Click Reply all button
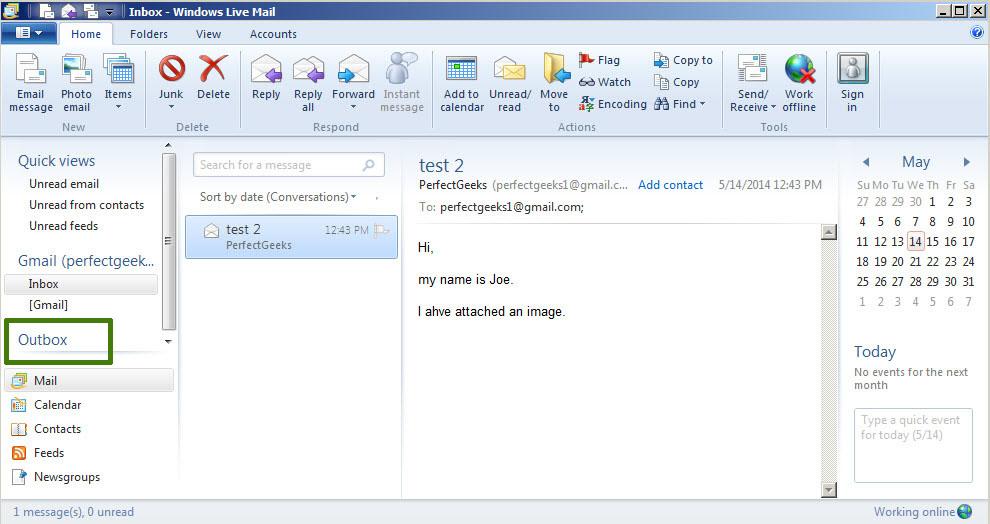The height and width of the screenshot is (524, 990). point(308,83)
